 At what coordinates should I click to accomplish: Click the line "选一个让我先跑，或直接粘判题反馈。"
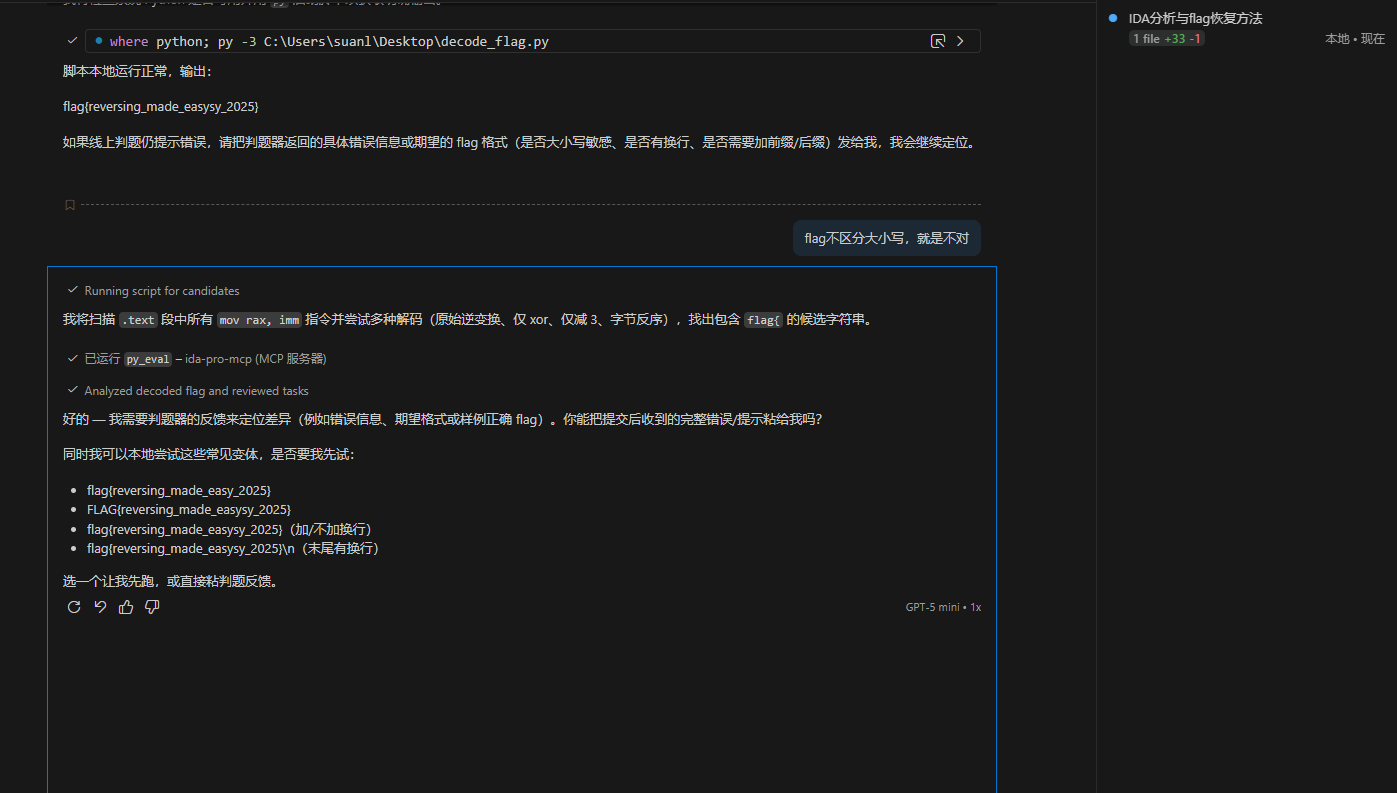tap(170, 580)
